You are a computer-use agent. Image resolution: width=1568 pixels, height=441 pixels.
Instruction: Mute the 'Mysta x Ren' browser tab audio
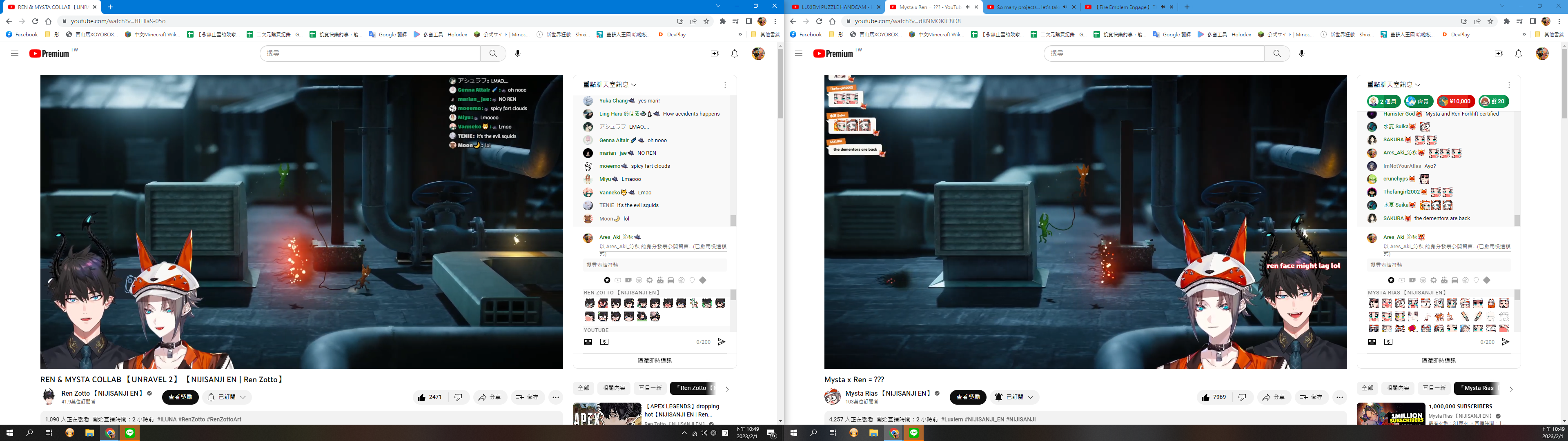967,7
